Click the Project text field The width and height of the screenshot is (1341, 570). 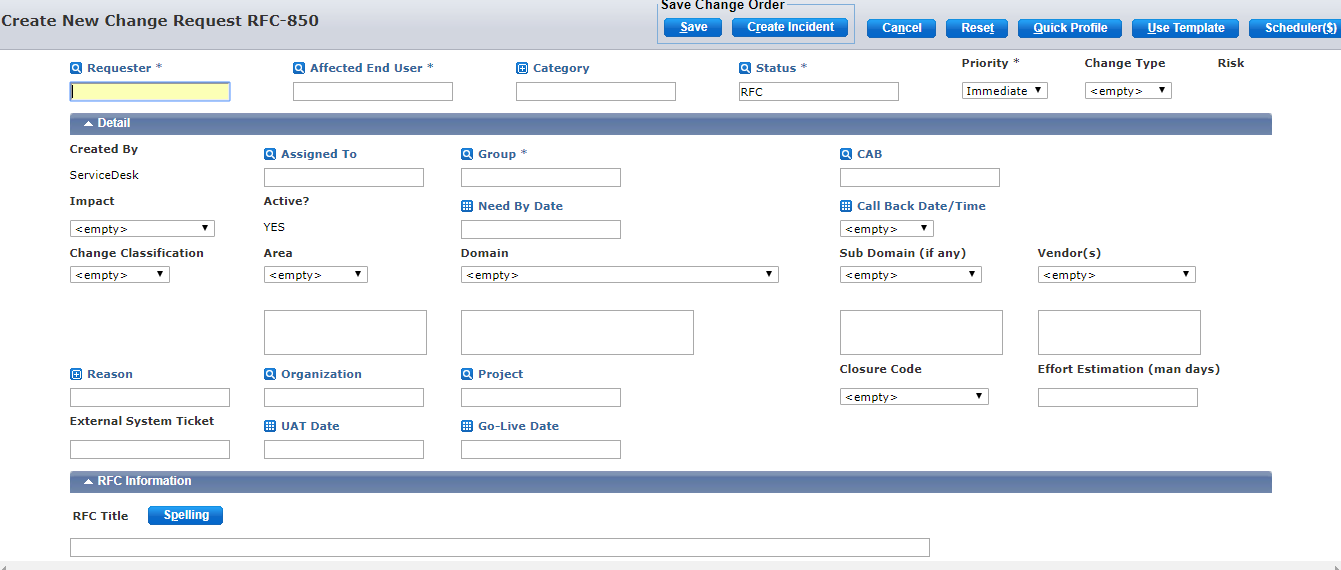pos(541,398)
